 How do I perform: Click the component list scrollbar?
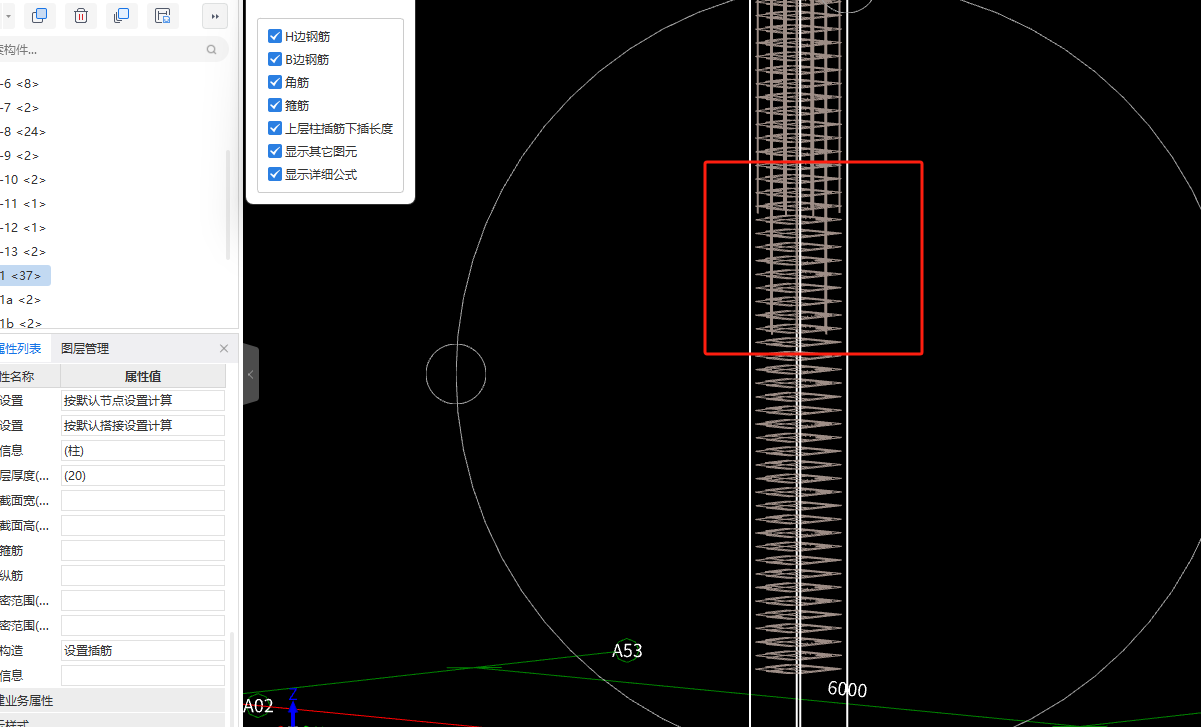coord(229,205)
